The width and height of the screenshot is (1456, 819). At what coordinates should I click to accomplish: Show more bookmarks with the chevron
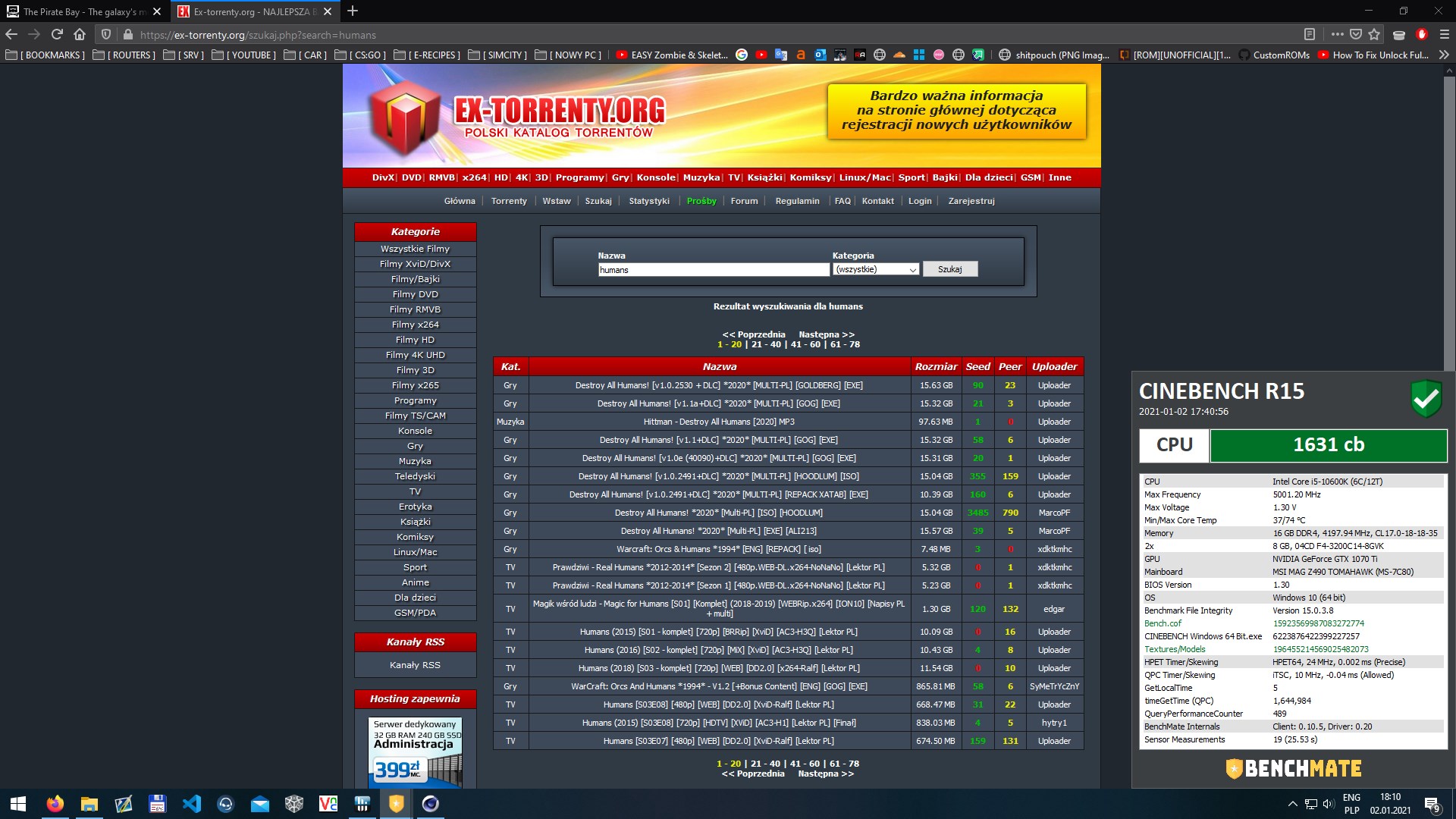coord(1444,55)
